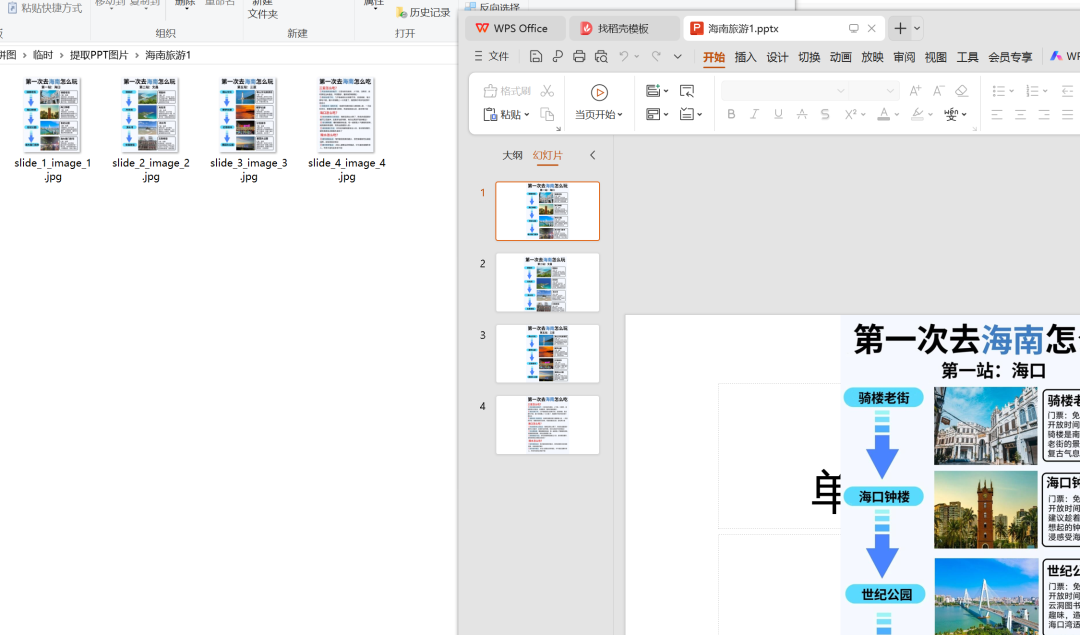Image resolution: width=1080 pixels, height=635 pixels.
Task: Click the numbered list icon
Action: pyautogui.click(x=1032, y=91)
